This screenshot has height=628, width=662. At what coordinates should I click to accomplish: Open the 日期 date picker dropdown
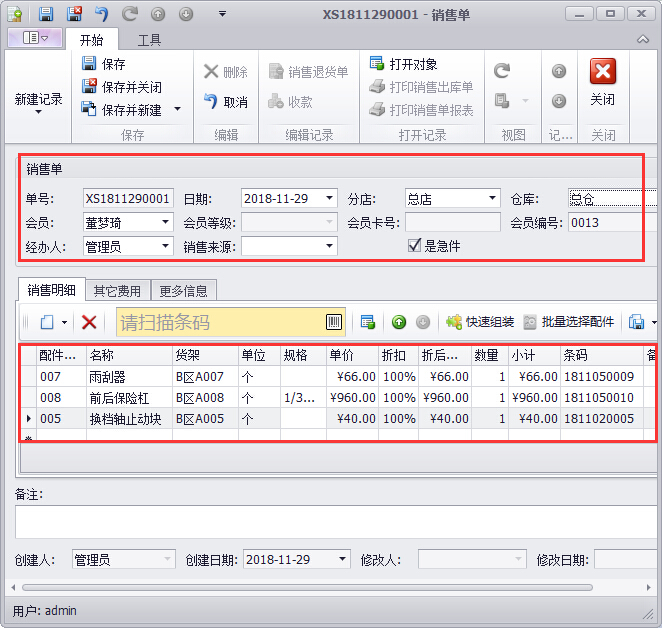pyautogui.click(x=330, y=198)
